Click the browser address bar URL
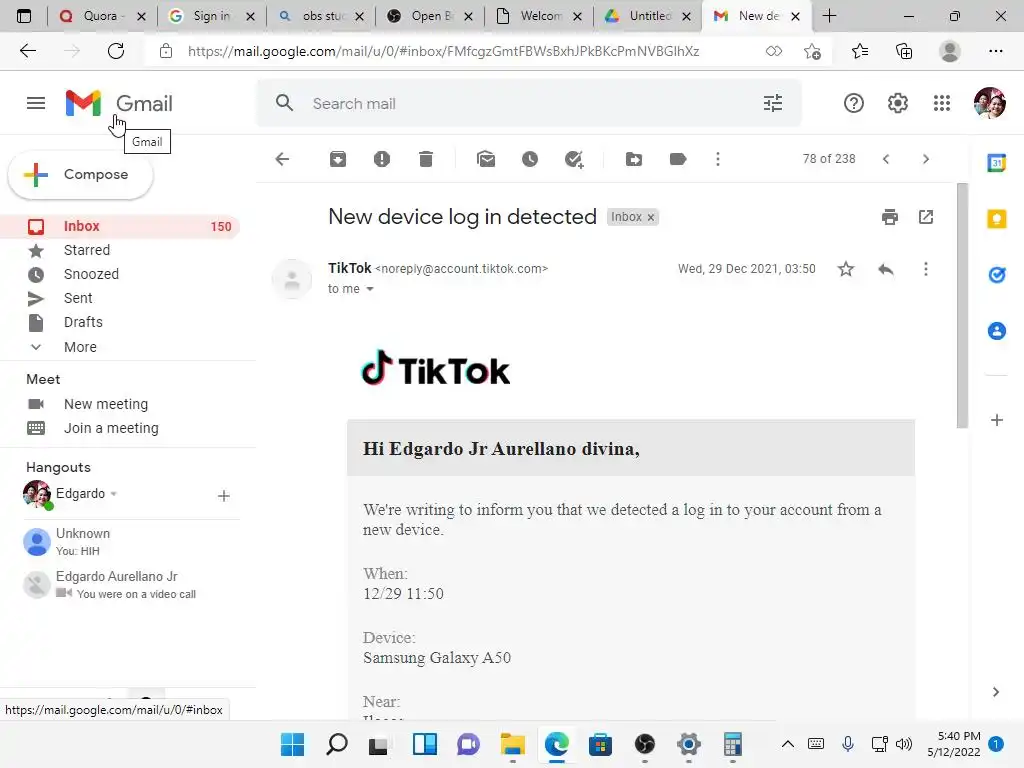The width and height of the screenshot is (1024, 768). (443, 51)
